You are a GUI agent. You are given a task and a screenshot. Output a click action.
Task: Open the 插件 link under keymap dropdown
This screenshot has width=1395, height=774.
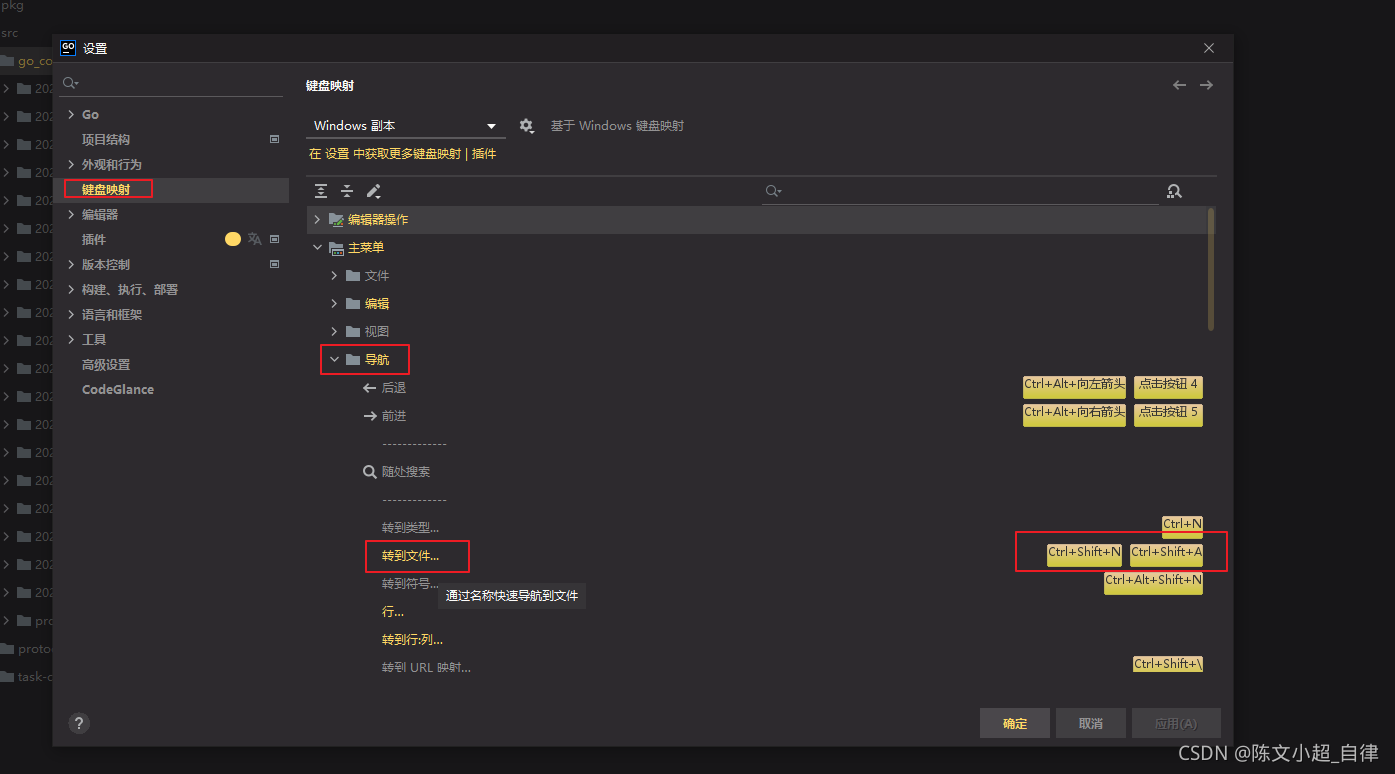click(x=484, y=154)
